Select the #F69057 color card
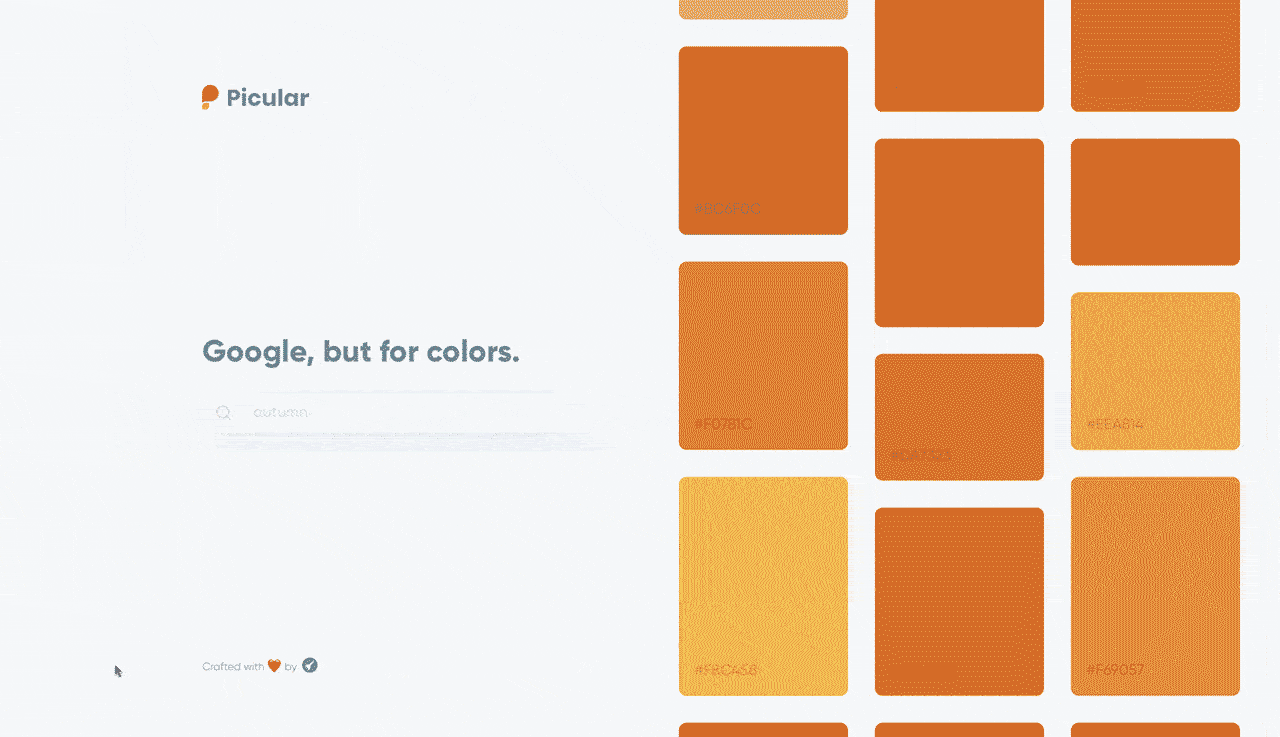1280x737 pixels. click(x=1155, y=585)
